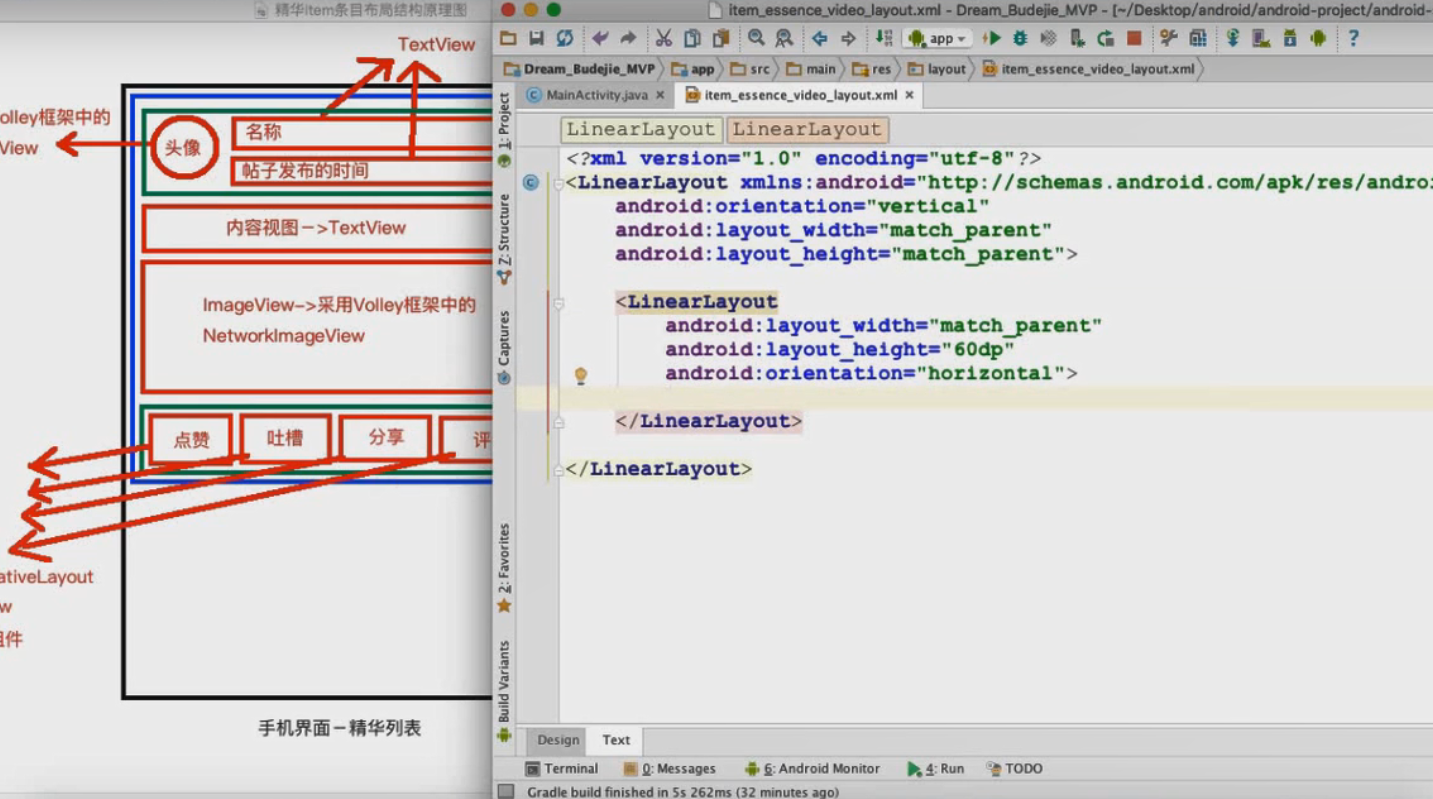Navigate Back with left arrow icon
This screenshot has height=799, width=1433.
click(820, 38)
